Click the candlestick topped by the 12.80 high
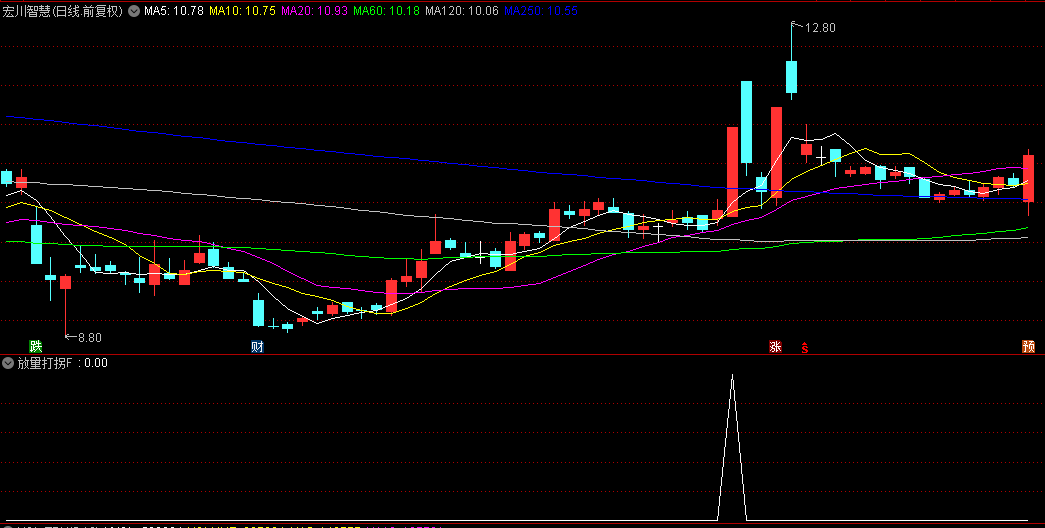This screenshot has width=1045, height=528. [791, 77]
